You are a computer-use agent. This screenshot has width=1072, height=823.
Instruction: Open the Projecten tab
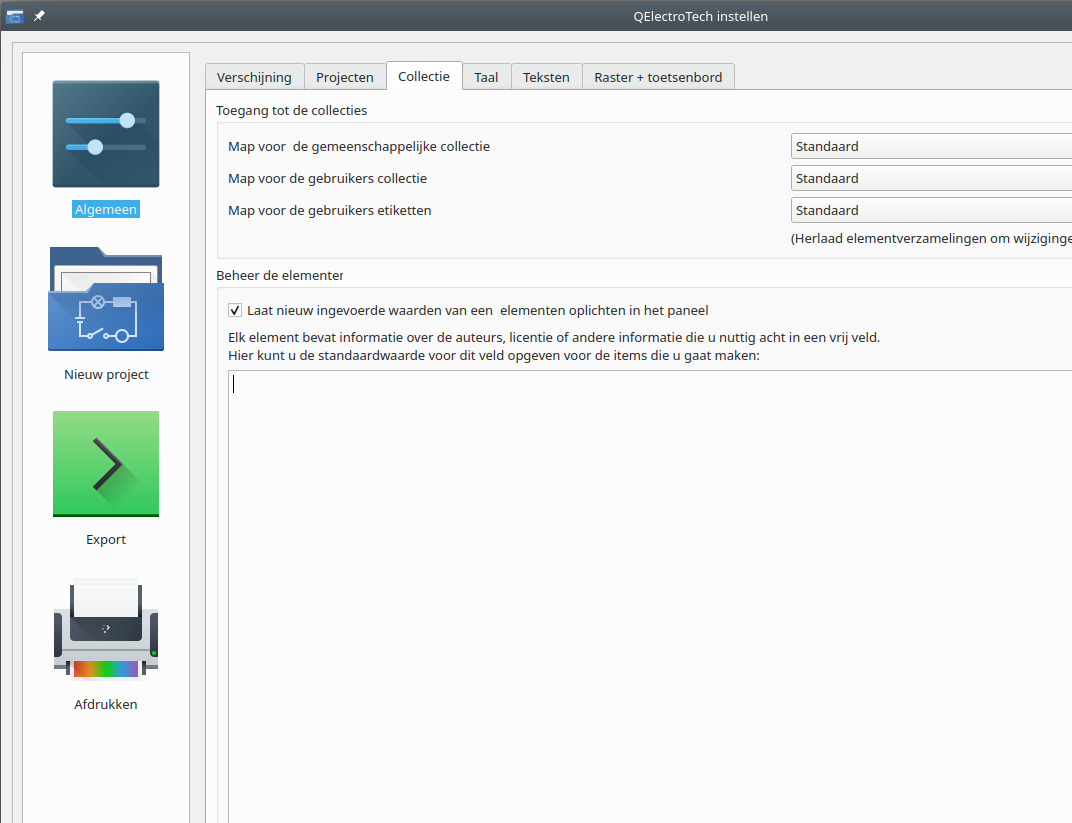(x=345, y=77)
